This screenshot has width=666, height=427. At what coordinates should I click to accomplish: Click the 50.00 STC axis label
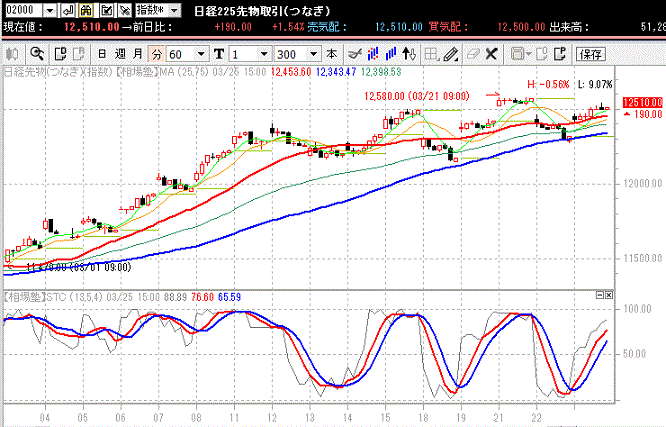(x=634, y=353)
